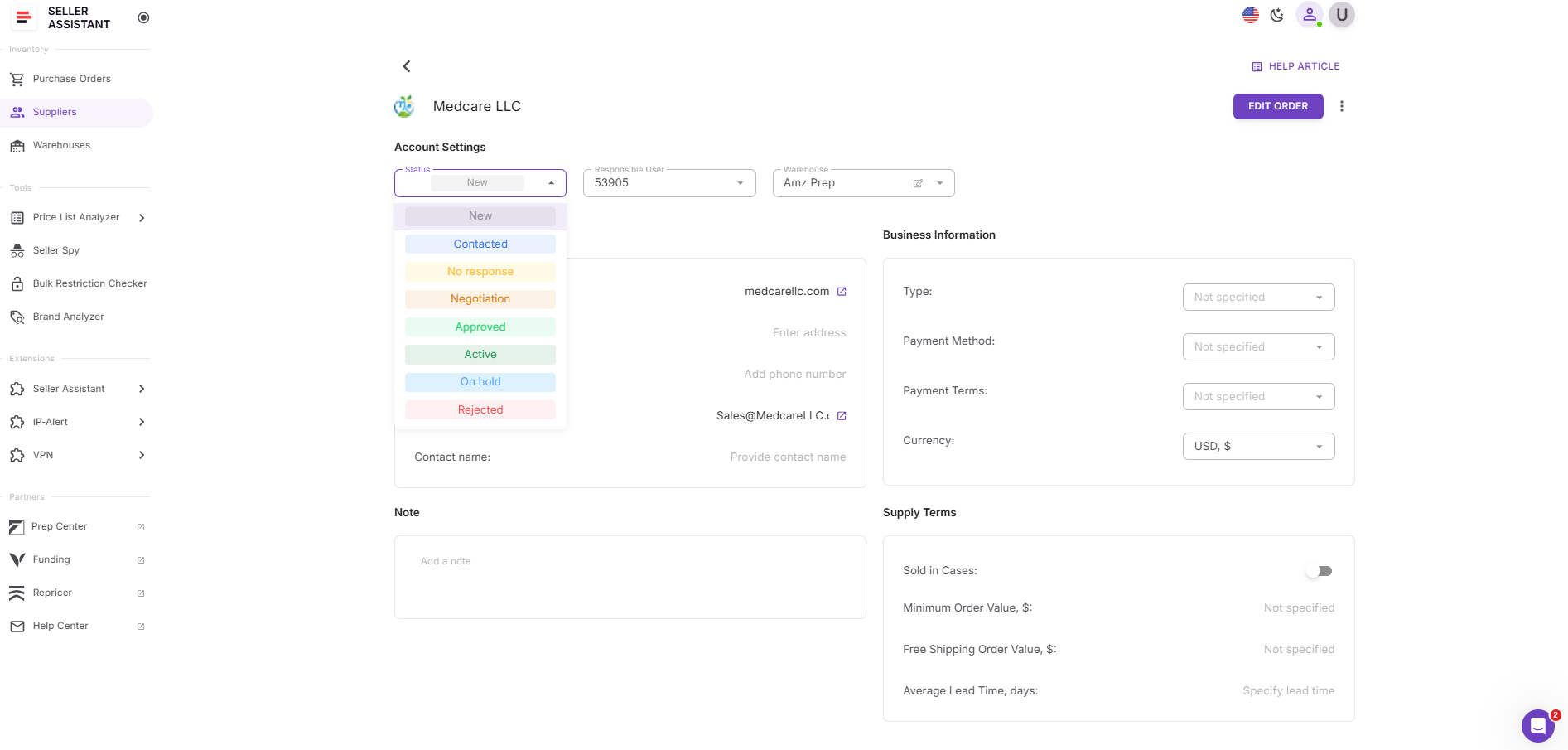Screen dimensions: 1568x750
Task: Open the Seller Assistant logo in the sidebar
Action: pyautogui.click(x=23, y=17)
